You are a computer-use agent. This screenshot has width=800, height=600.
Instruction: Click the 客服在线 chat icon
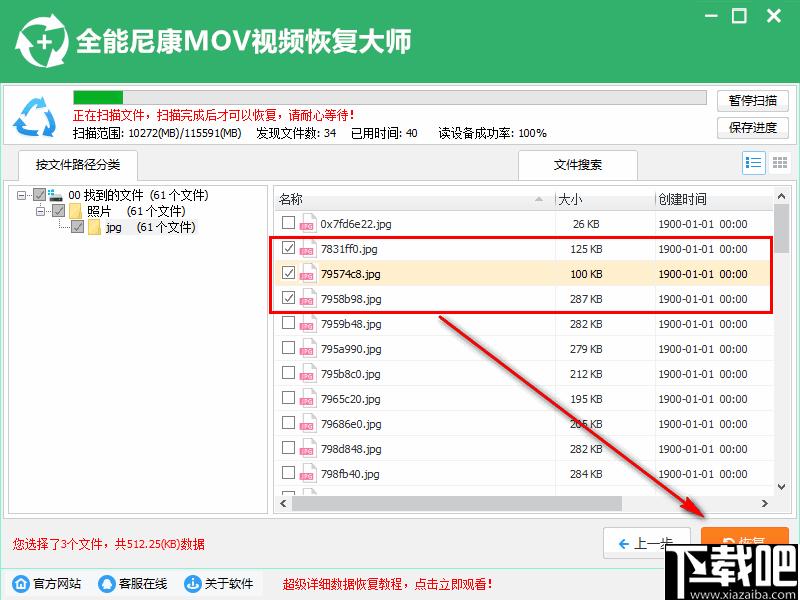coord(107,583)
